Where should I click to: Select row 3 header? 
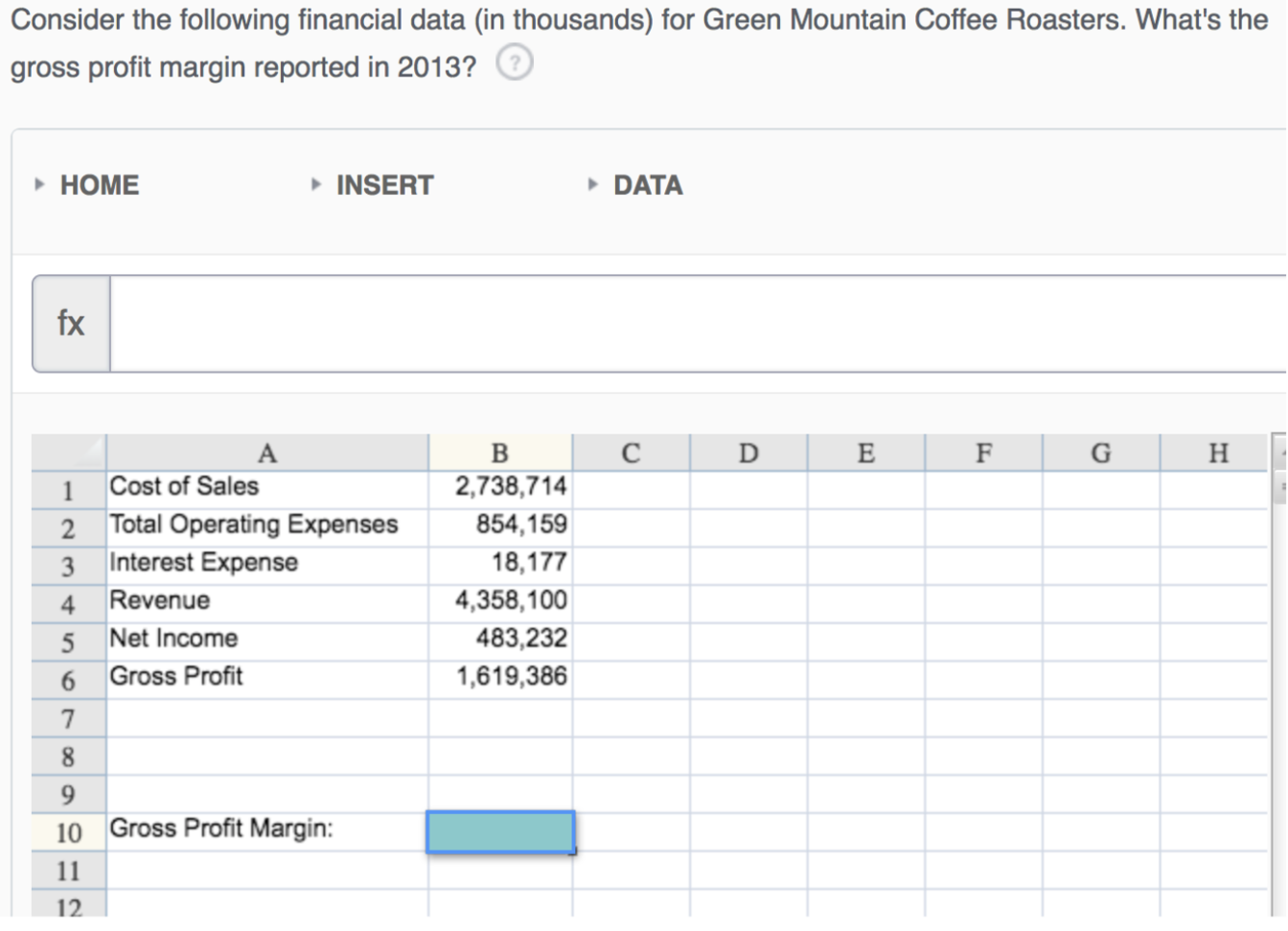[69, 566]
